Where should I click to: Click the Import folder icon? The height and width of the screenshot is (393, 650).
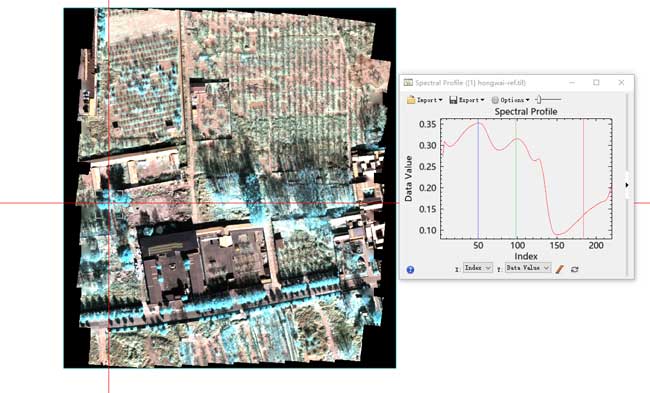(x=411, y=100)
